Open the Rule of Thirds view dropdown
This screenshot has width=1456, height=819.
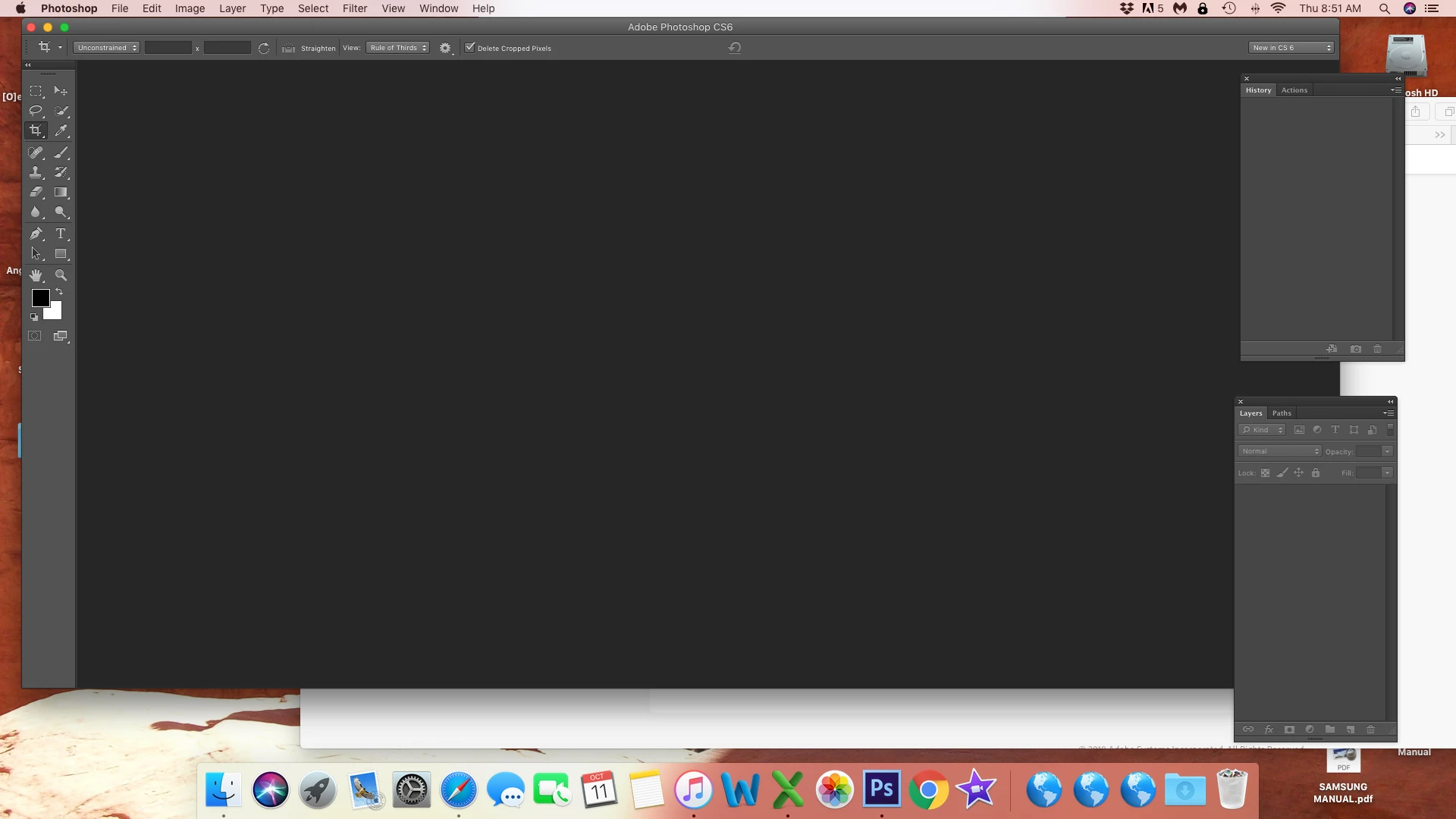point(398,48)
